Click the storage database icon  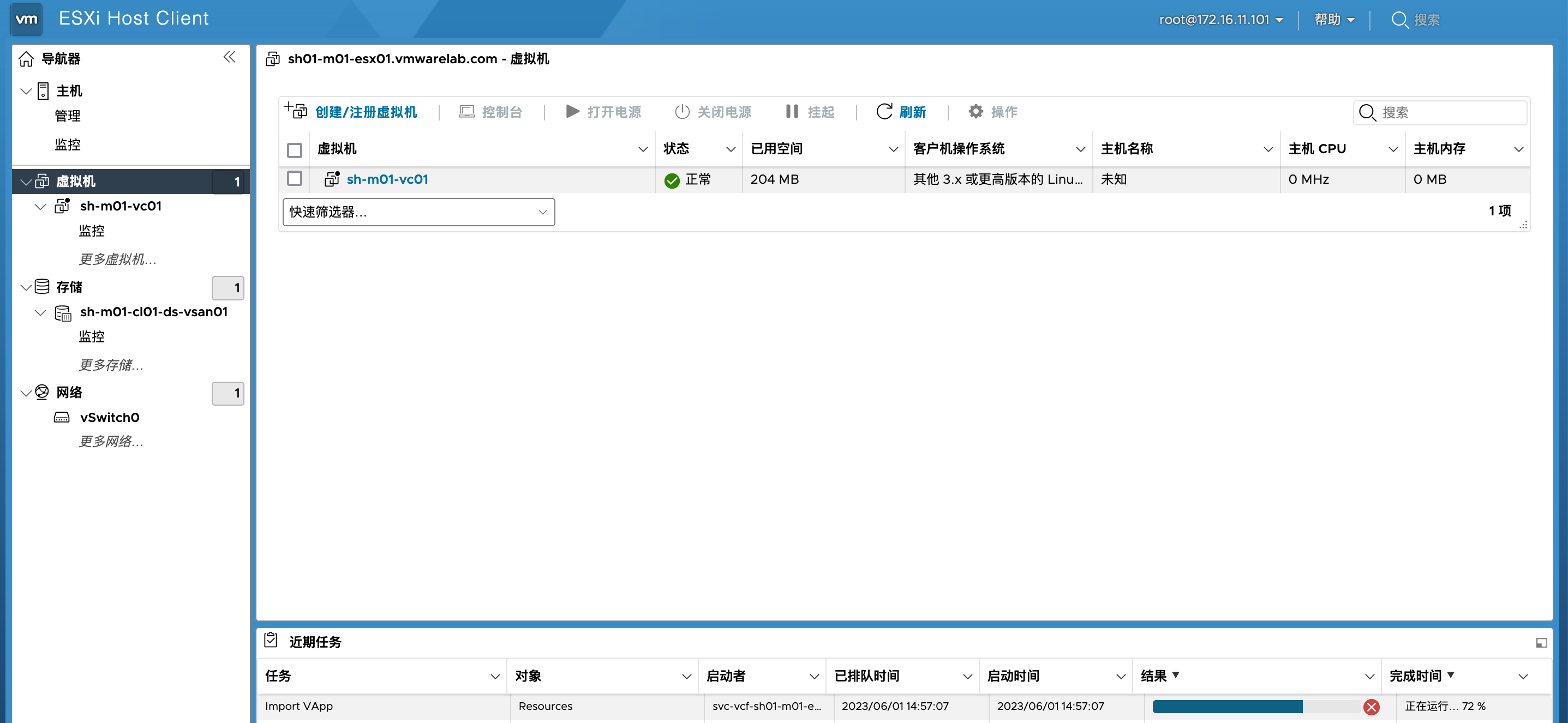click(x=42, y=286)
